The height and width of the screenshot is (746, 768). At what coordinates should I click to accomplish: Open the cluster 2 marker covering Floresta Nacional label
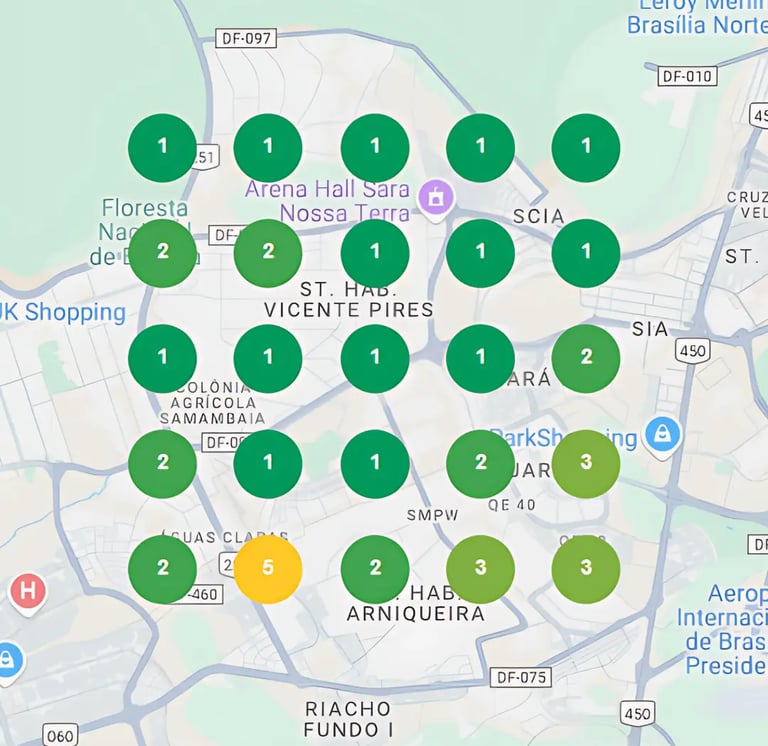click(x=162, y=253)
